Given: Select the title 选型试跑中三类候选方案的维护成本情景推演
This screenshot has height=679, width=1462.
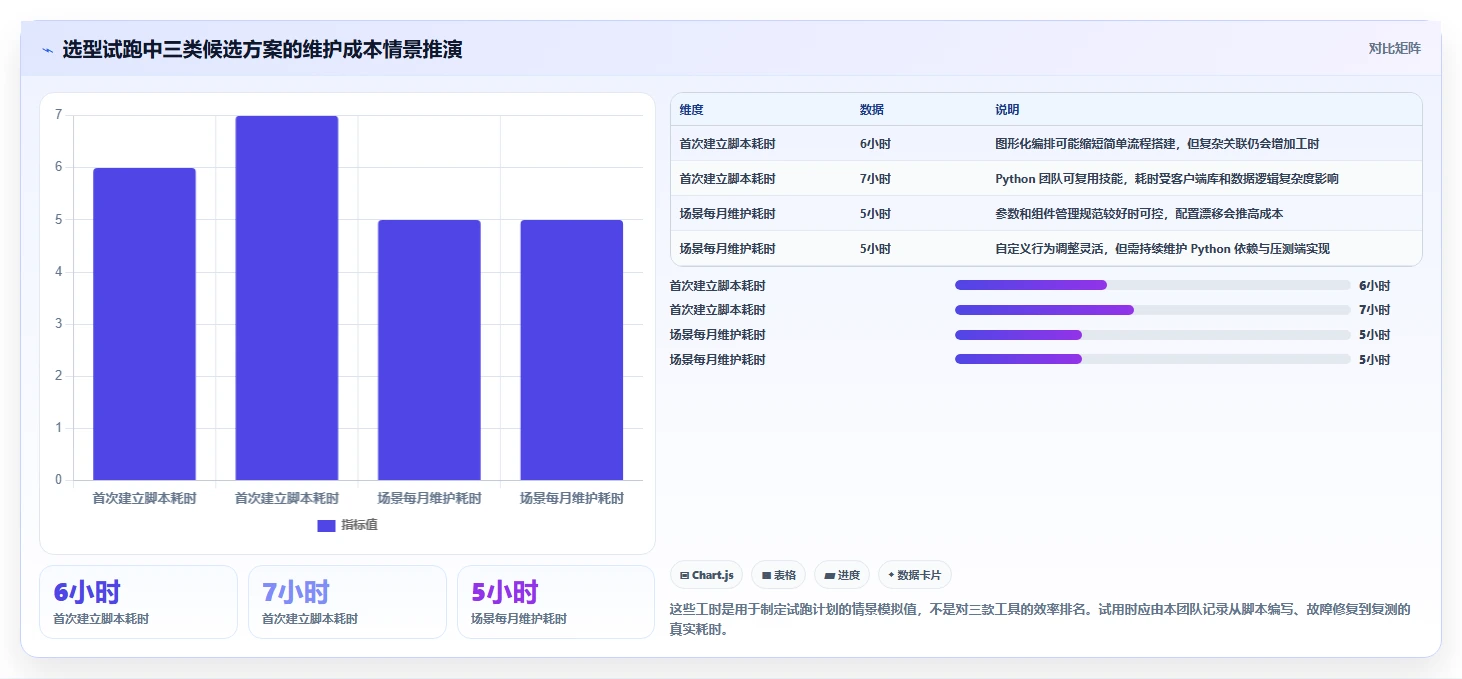Looking at the screenshot, I should click(x=262, y=49).
